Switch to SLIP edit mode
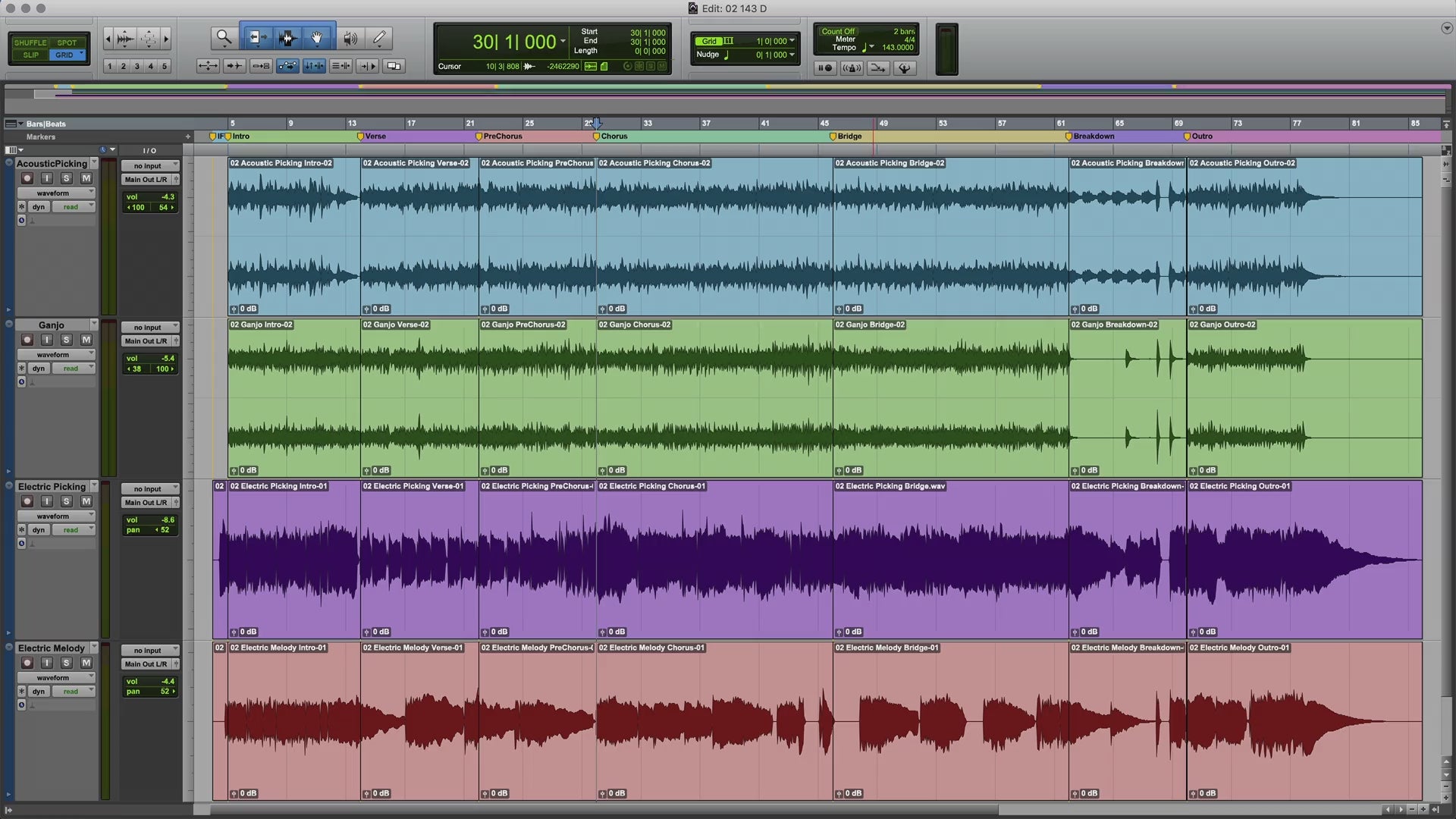 pos(30,55)
